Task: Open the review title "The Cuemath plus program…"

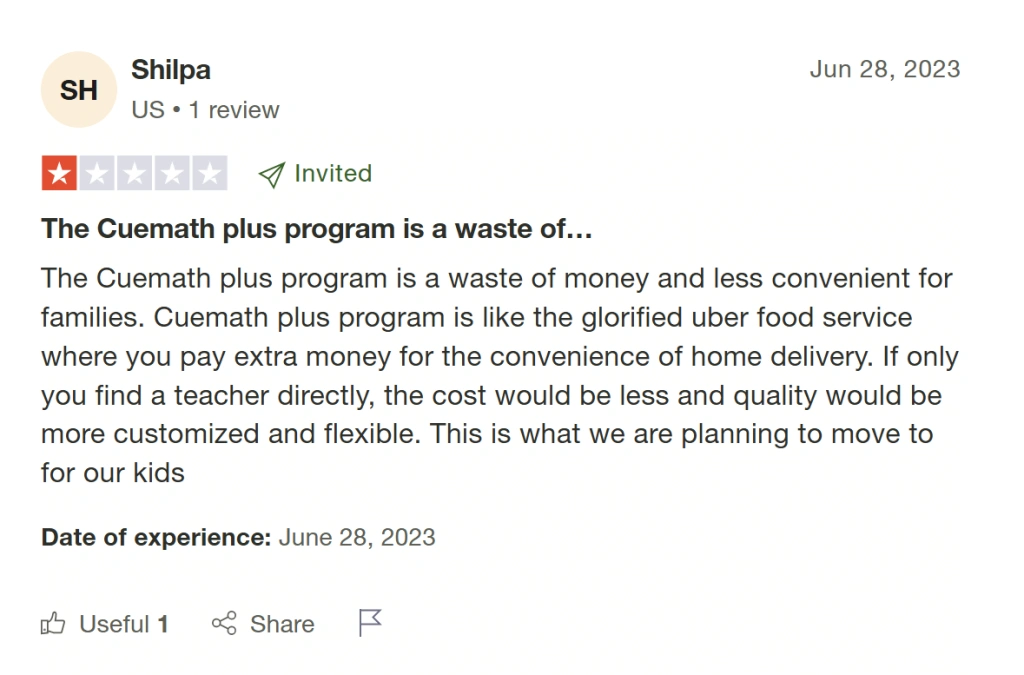Action: [x=317, y=229]
